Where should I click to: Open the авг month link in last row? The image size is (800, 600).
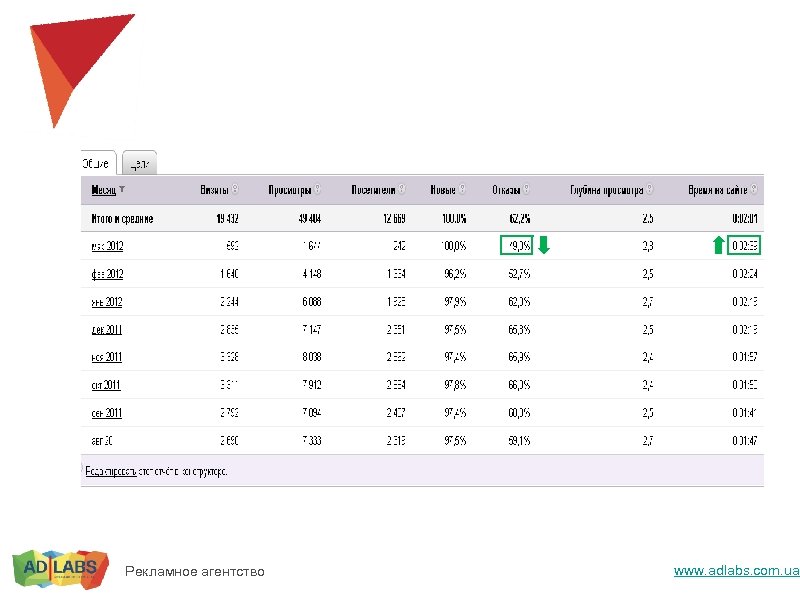click(102, 440)
